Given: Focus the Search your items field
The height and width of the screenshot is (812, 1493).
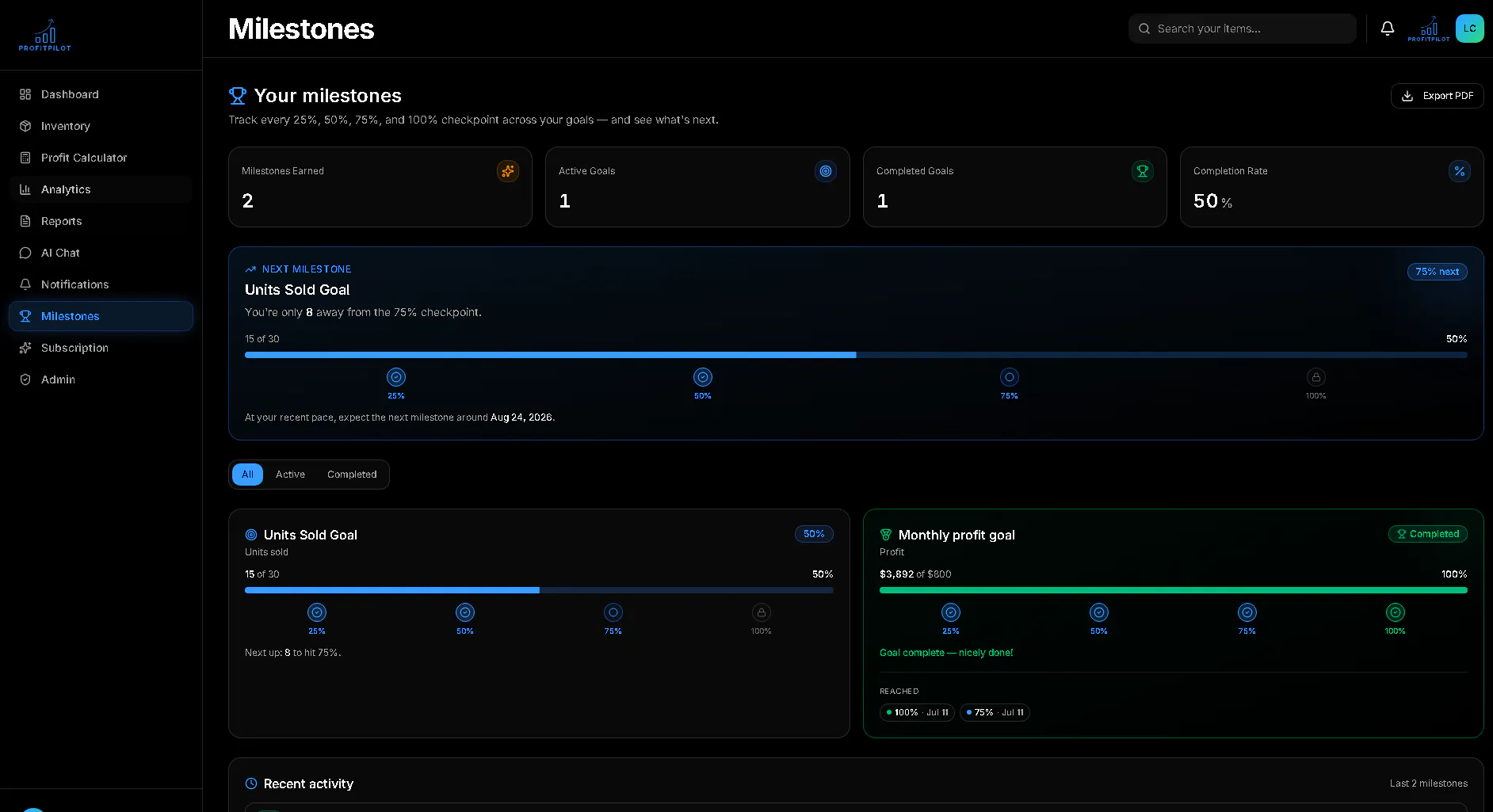Looking at the screenshot, I should coord(1242,29).
